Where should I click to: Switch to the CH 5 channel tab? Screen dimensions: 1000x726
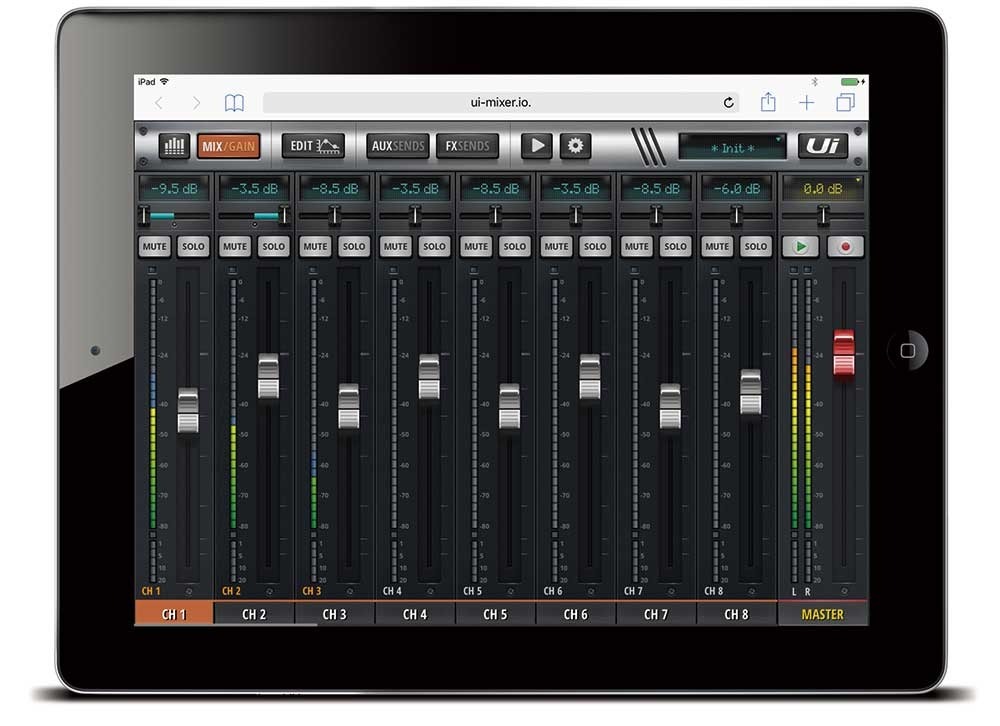494,613
